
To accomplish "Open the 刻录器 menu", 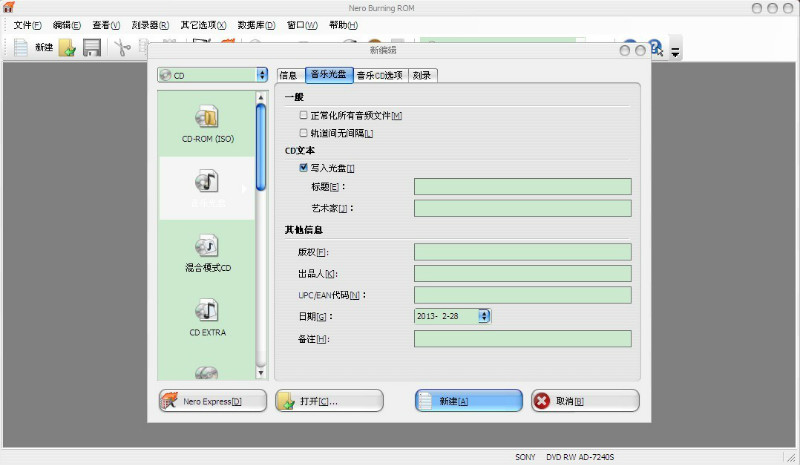I will pos(150,25).
